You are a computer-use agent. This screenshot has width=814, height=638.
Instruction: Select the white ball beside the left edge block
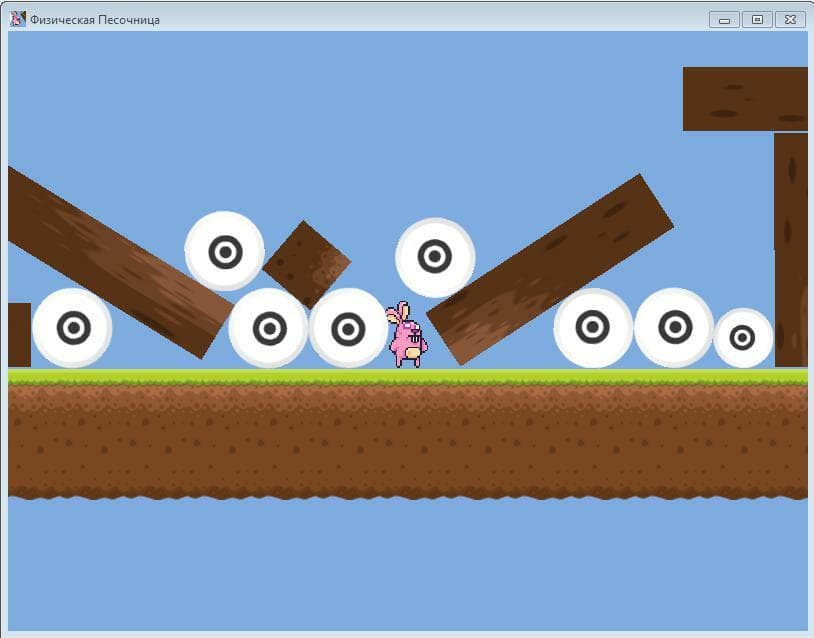click(x=73, y=328)
